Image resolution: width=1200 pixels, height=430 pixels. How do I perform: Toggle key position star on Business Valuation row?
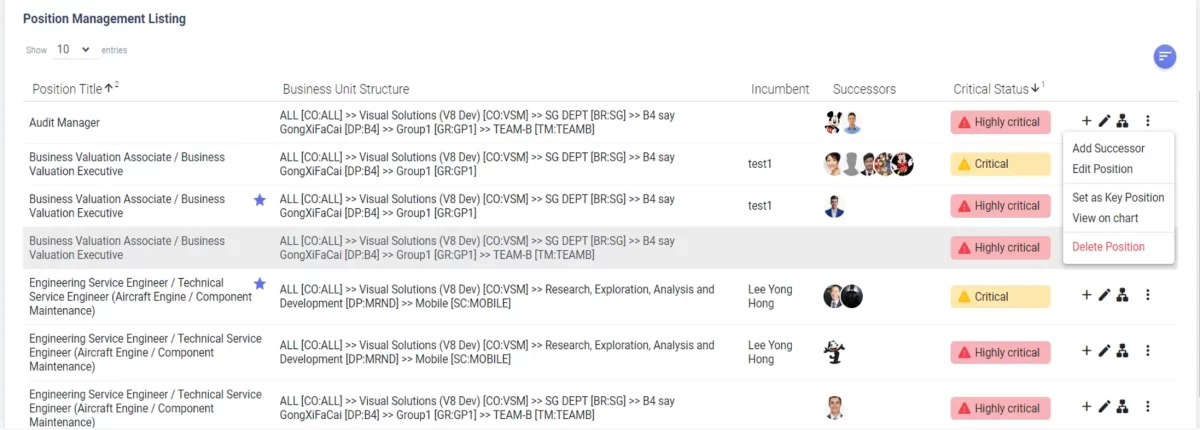click(x=260, y=200)
